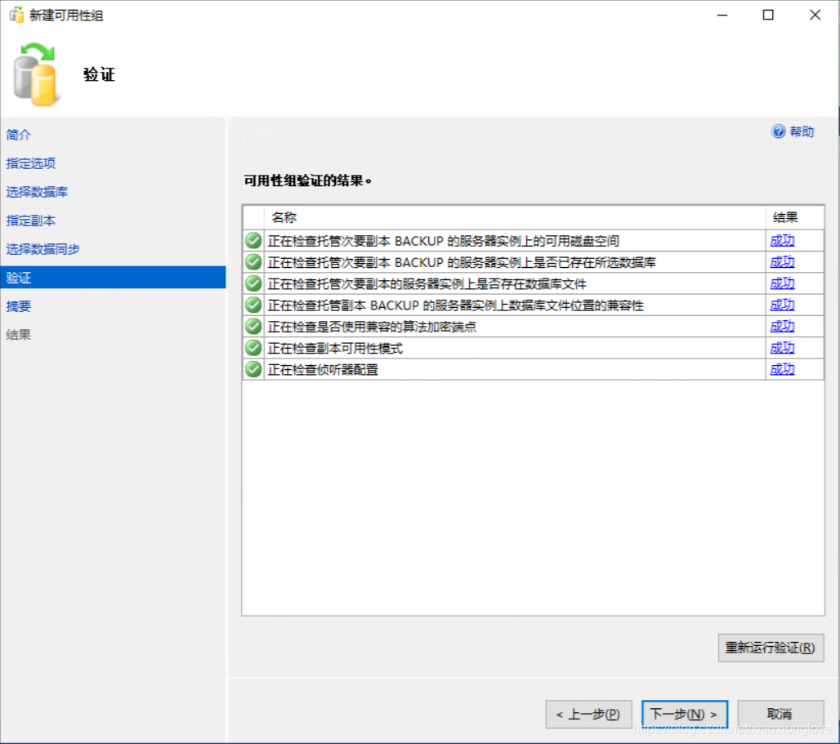Click the green check beside 算法加密端点 row
The width and height of the screenshot is (840, 744).
click(253, 326)
